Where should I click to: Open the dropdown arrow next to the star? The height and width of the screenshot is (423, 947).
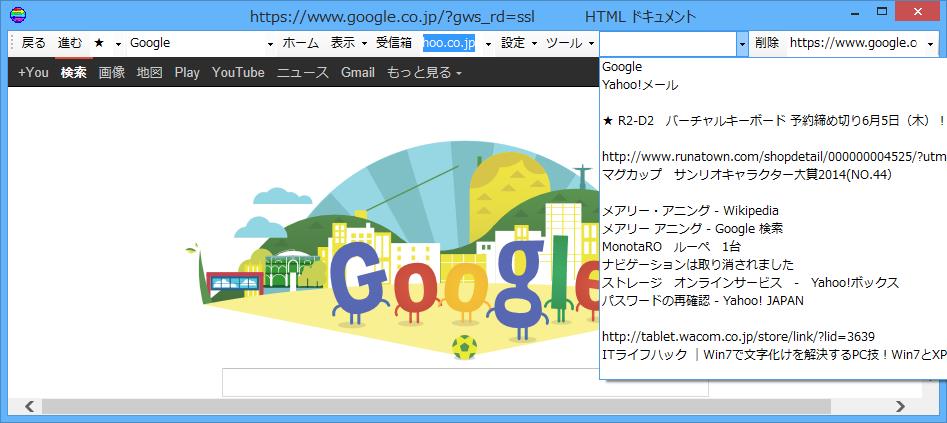point(118,44)
